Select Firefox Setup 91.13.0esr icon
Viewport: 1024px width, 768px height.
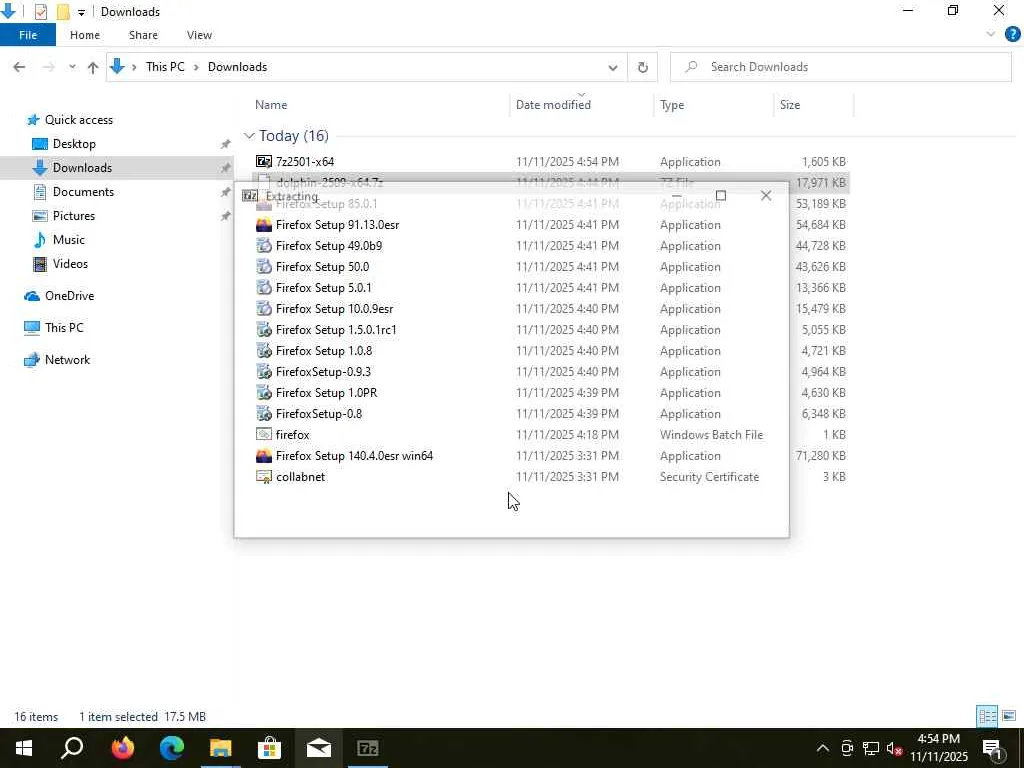264,225
